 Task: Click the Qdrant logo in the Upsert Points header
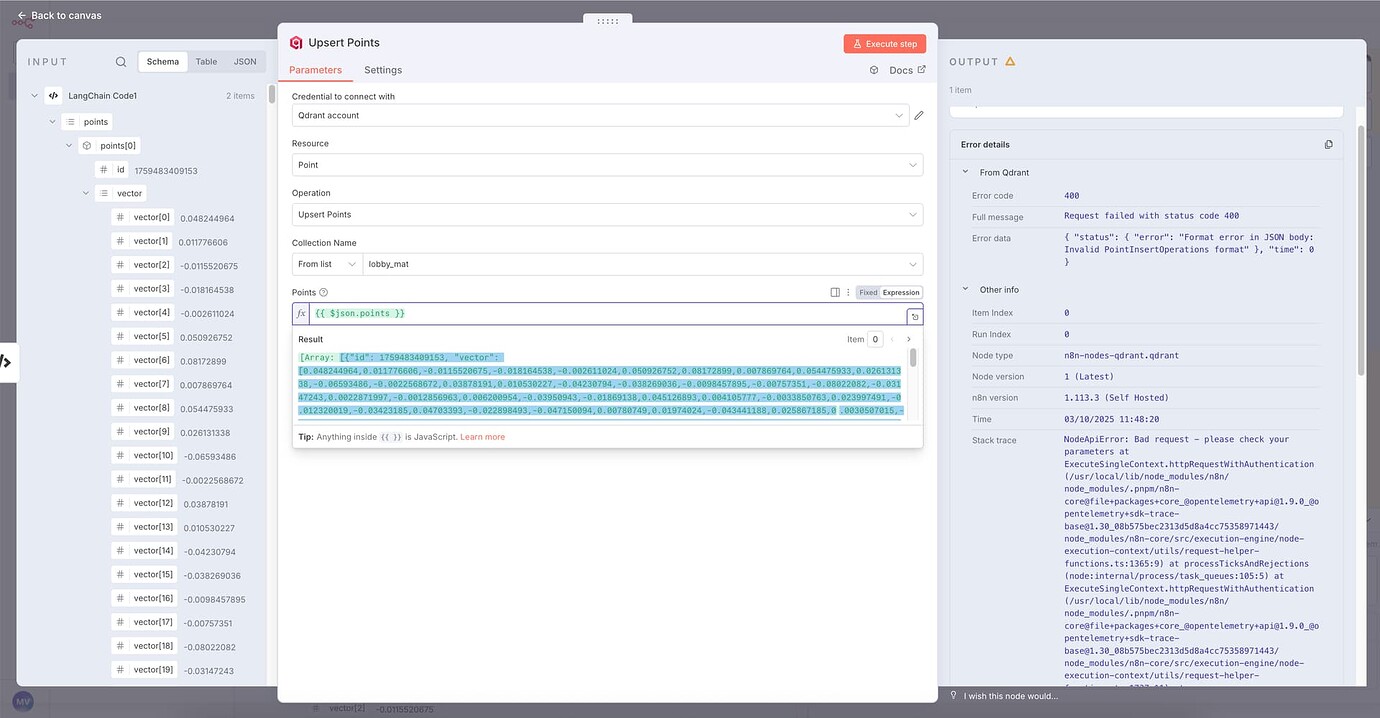click(295, 42)
